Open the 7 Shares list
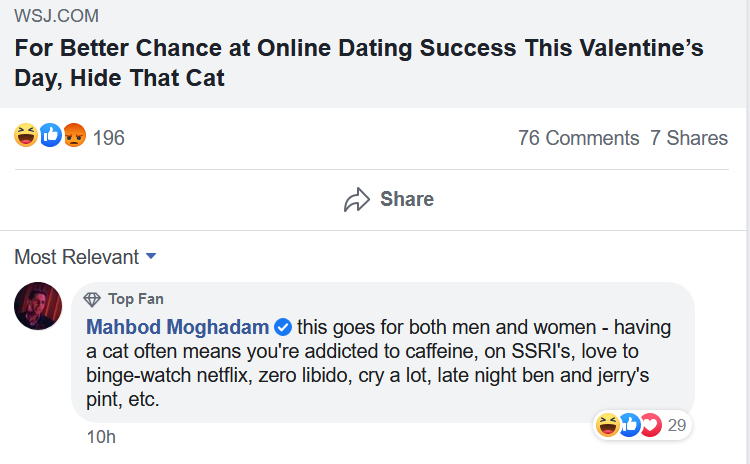Viewport: 750px width, 464px height. click(x=689, y=138)
